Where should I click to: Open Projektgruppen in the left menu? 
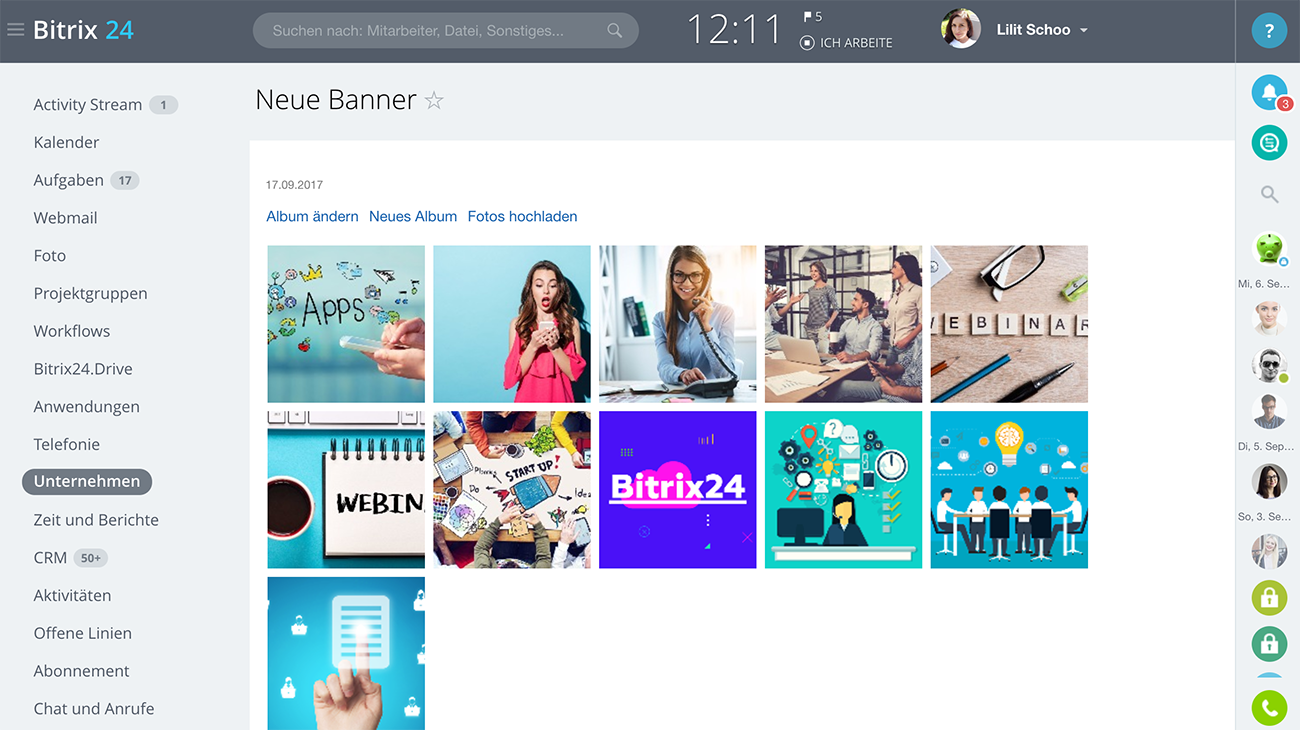click(90, 293)
